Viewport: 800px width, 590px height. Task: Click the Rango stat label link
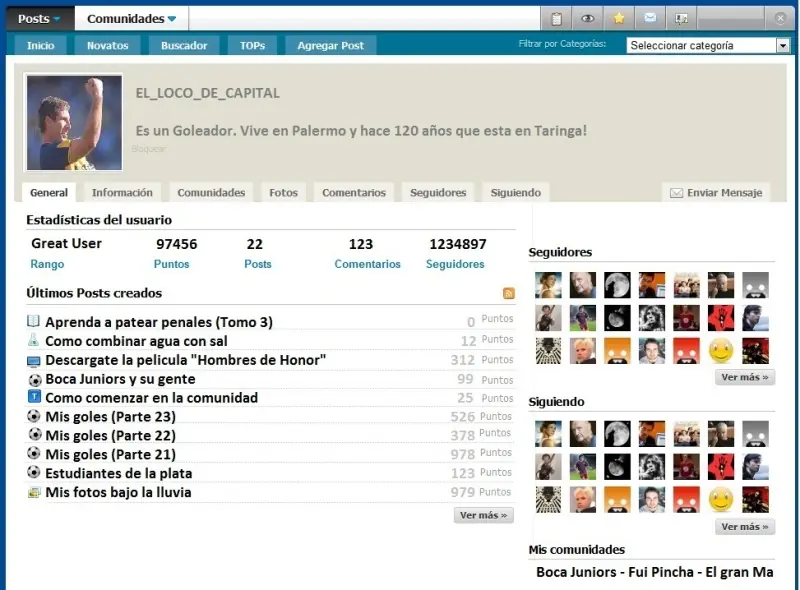coord(47,264)
